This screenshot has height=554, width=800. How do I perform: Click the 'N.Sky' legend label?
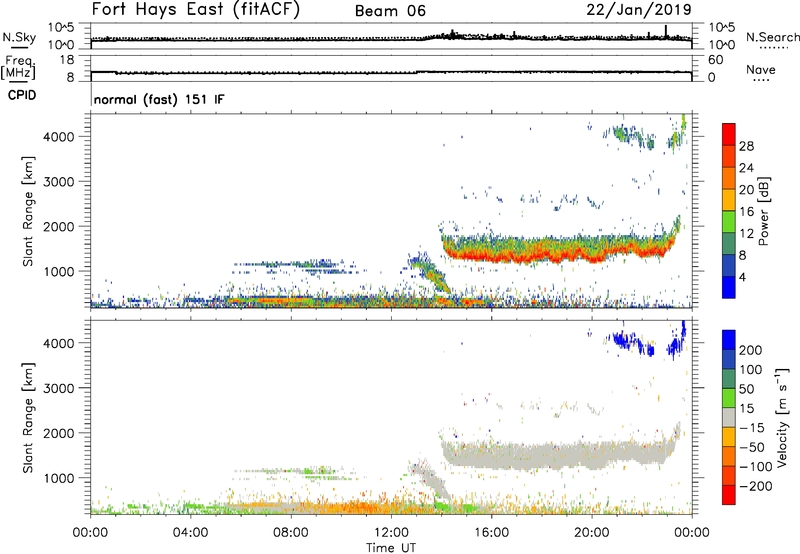pyautogui.click(x=19, y=37)
